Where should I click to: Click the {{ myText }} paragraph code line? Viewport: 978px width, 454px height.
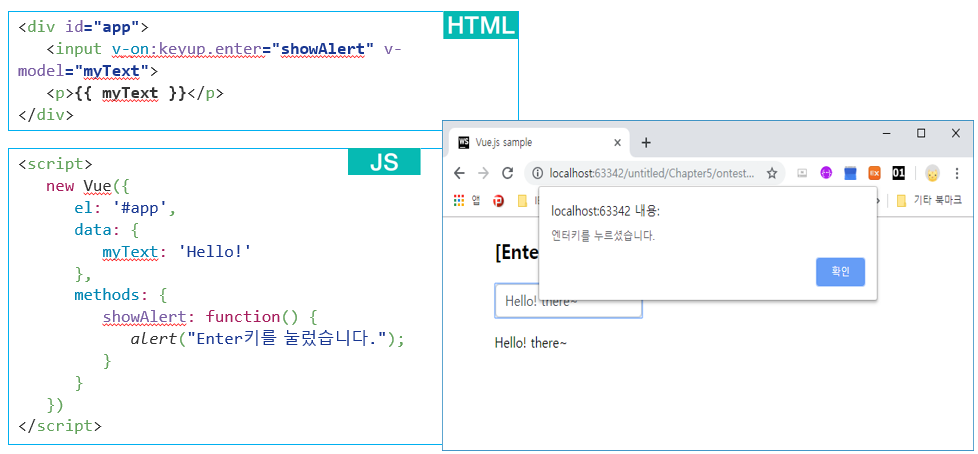coord(135,94)
